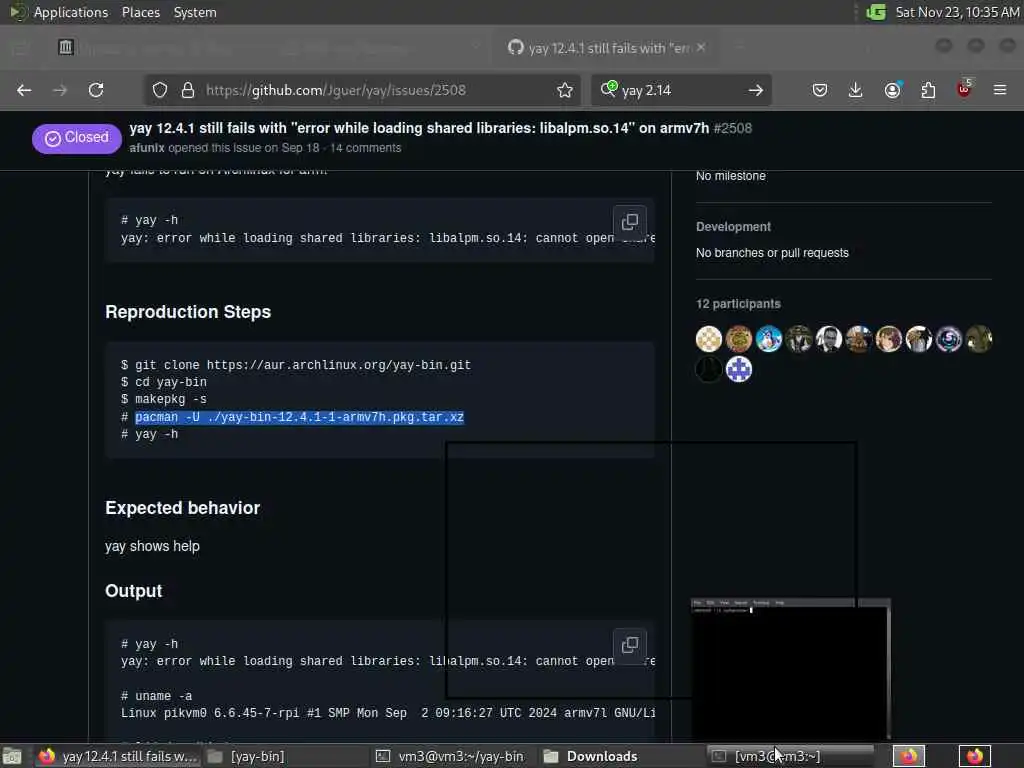Open the extensions puzzle icon
Screen dimensions: 1024x768
928,90
